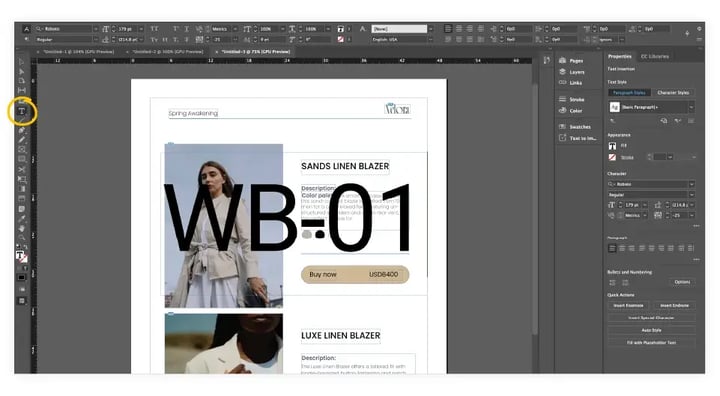Click the character formatting controls icon
Image resolution: width=720 pixels, height=396 pixels.
click(x=27, y=29)
